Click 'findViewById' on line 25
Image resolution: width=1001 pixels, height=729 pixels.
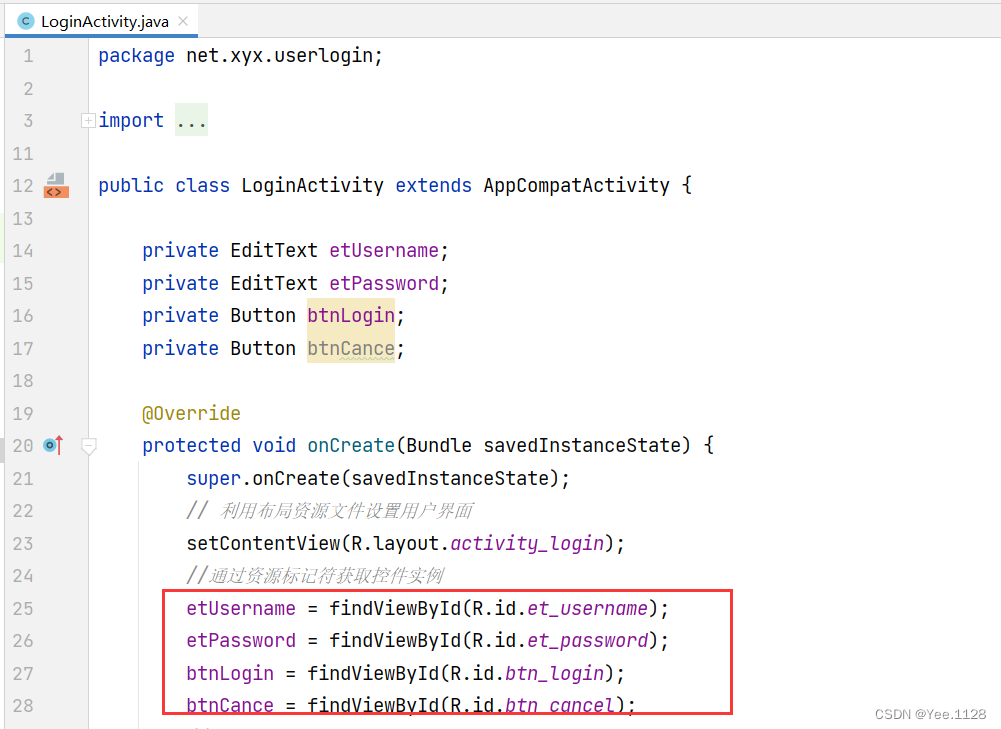(x=395, y=608)
